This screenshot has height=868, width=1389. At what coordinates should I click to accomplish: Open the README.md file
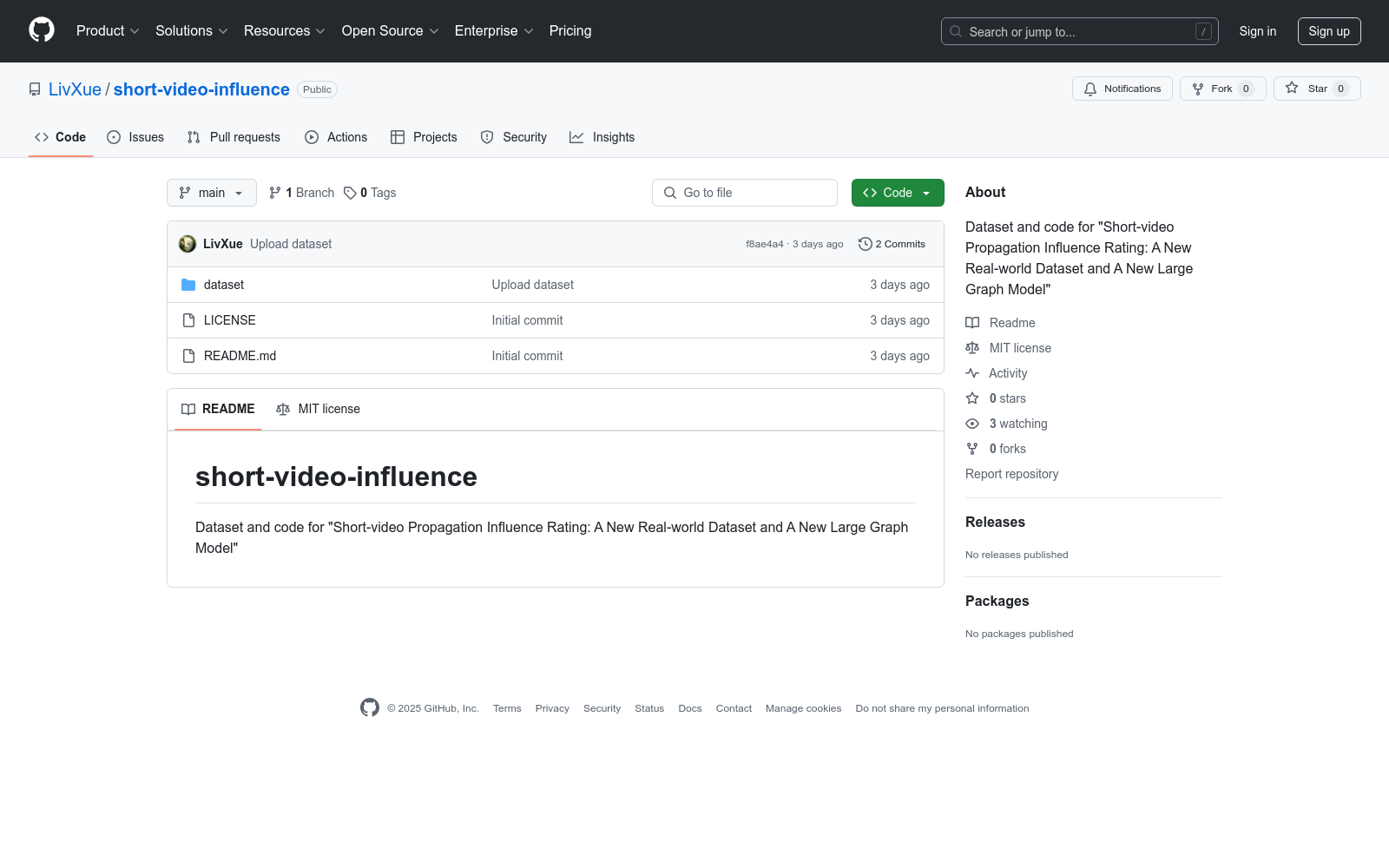240,356
